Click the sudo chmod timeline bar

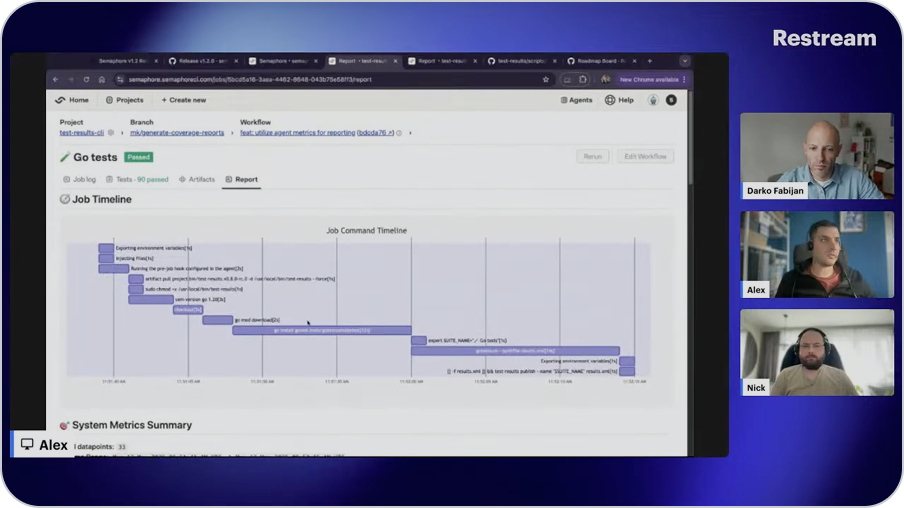[x=136, y=289]
